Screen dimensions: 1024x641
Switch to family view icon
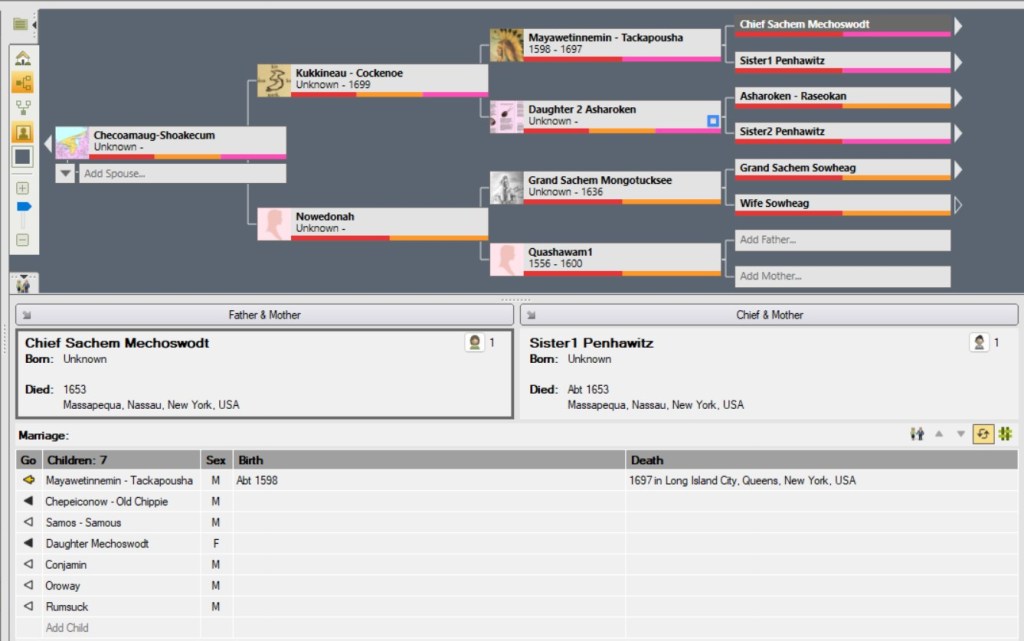click(x=22, y=107)
